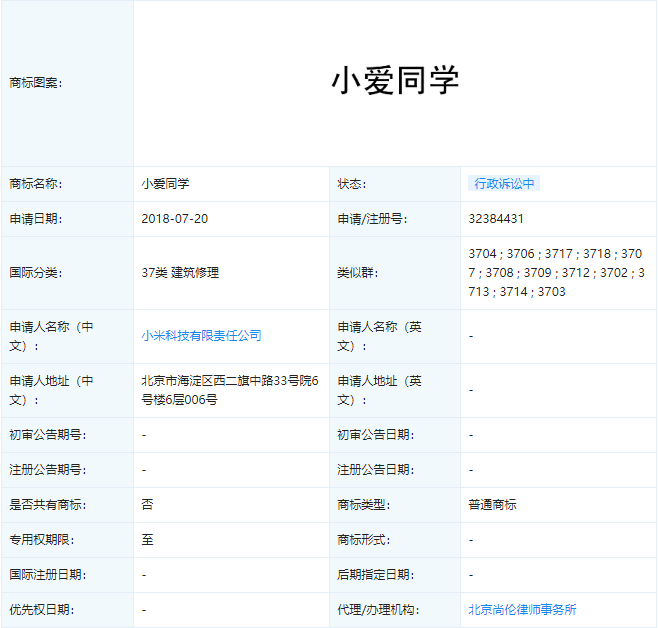The width and height of the screenshot is (658, 628).
Task: Click the 小爱同学 trademark image
Action: coord(395,81)
